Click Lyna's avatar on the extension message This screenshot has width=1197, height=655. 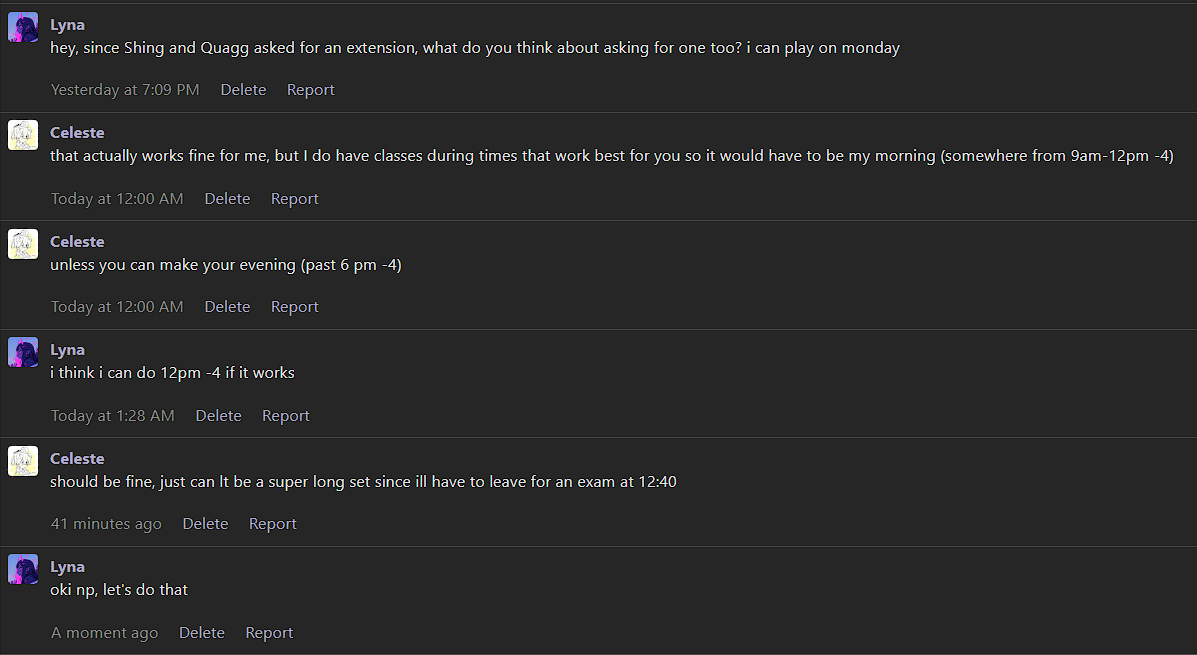23,27
